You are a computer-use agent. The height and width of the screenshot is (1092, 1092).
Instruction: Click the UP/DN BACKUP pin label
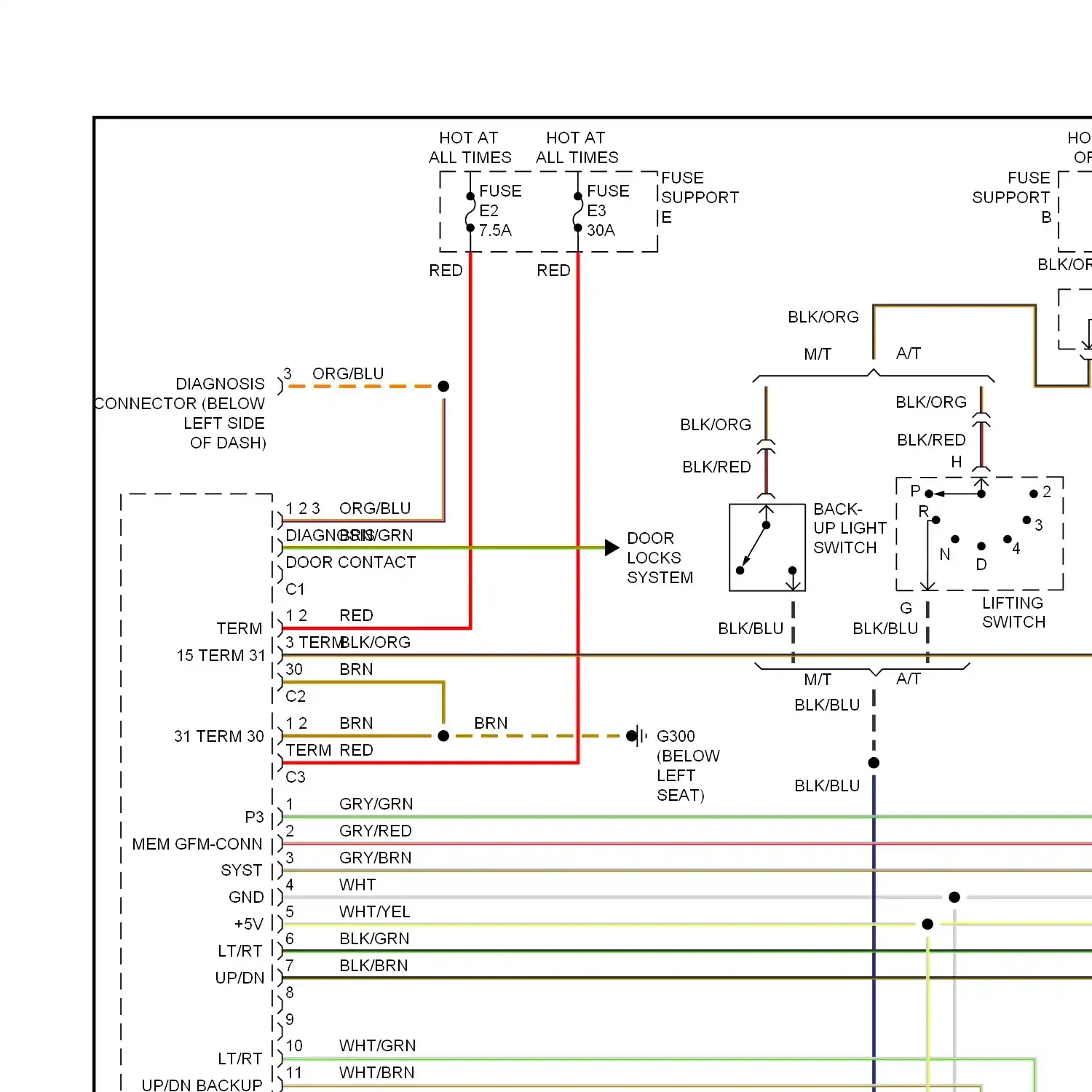202,1085
